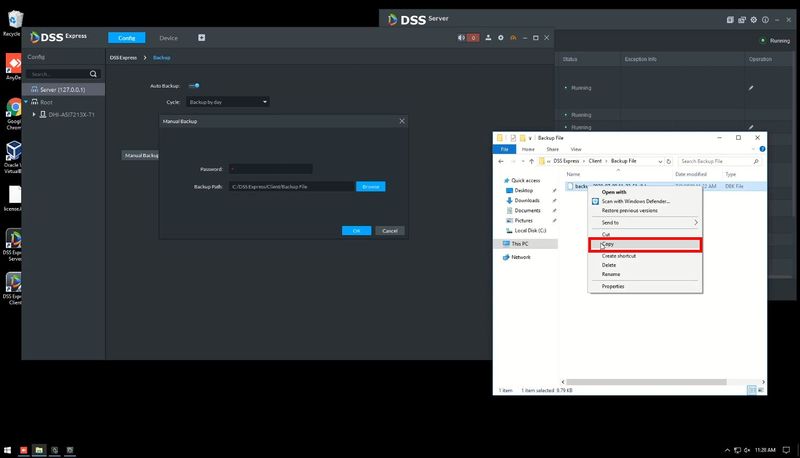Click Cancel in the Manual Backup dialog
The image size is (800, 458).
tap(390, 231)
